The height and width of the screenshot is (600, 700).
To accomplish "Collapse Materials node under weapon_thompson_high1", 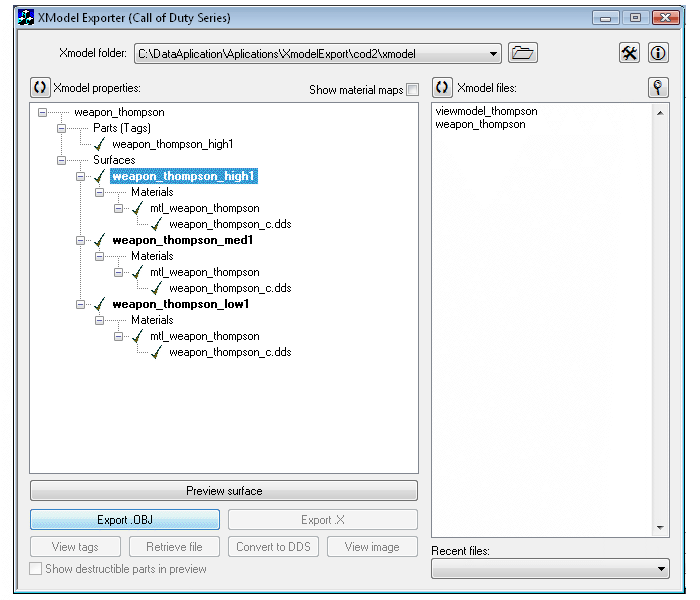I will coord(100,192).
